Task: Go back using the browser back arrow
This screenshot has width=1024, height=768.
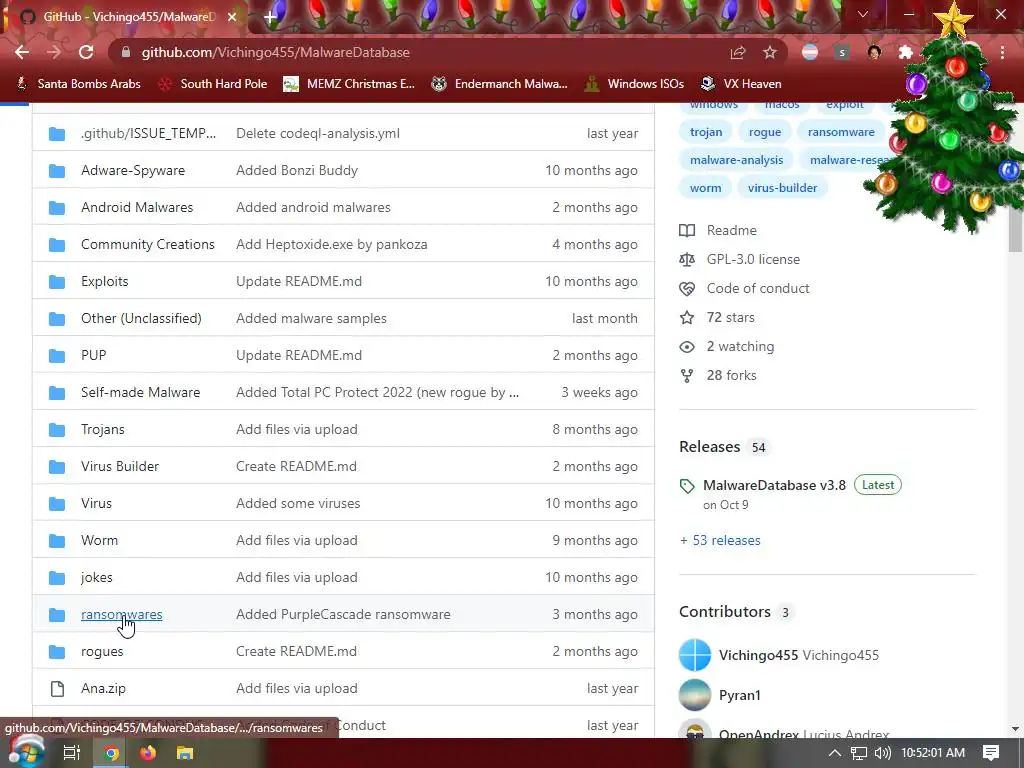Action: pos(22,52)
